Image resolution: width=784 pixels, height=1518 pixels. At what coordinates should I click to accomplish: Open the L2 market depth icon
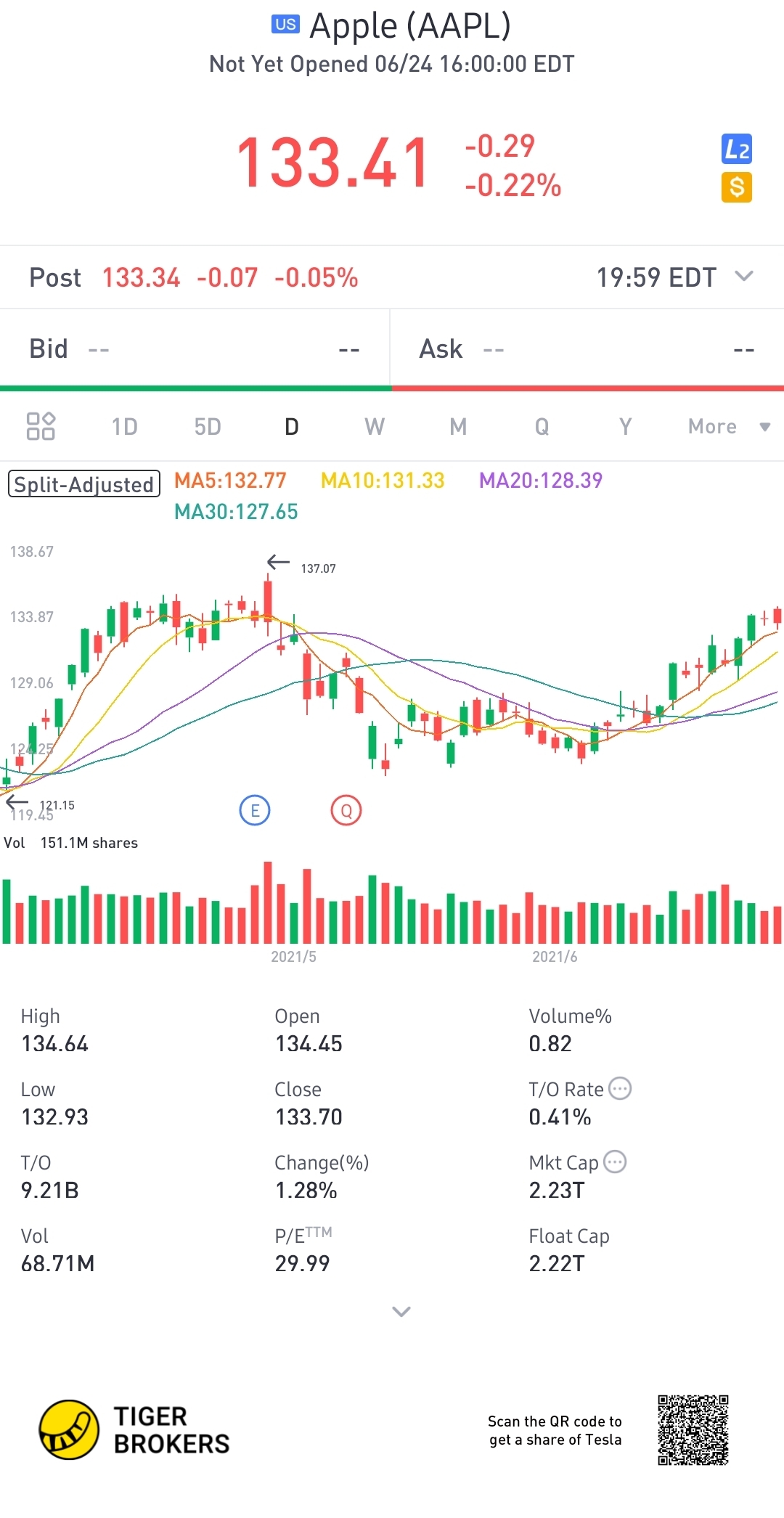coord(736,150)
